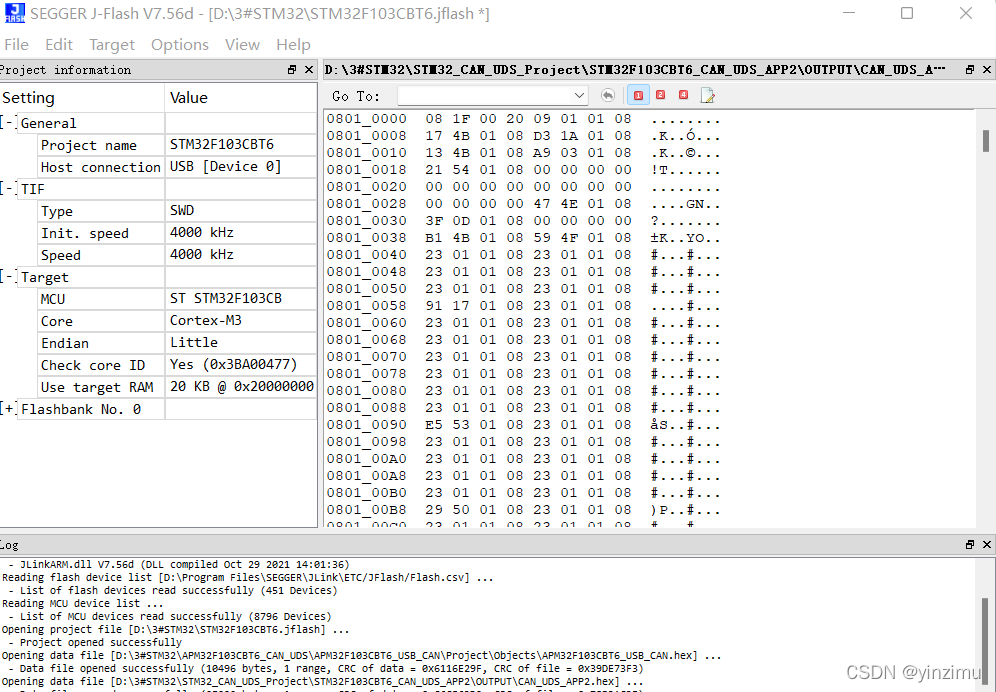Viewport: 996px width, 692px height.
Task: Click the SWD type value
Action: (182, 210)
